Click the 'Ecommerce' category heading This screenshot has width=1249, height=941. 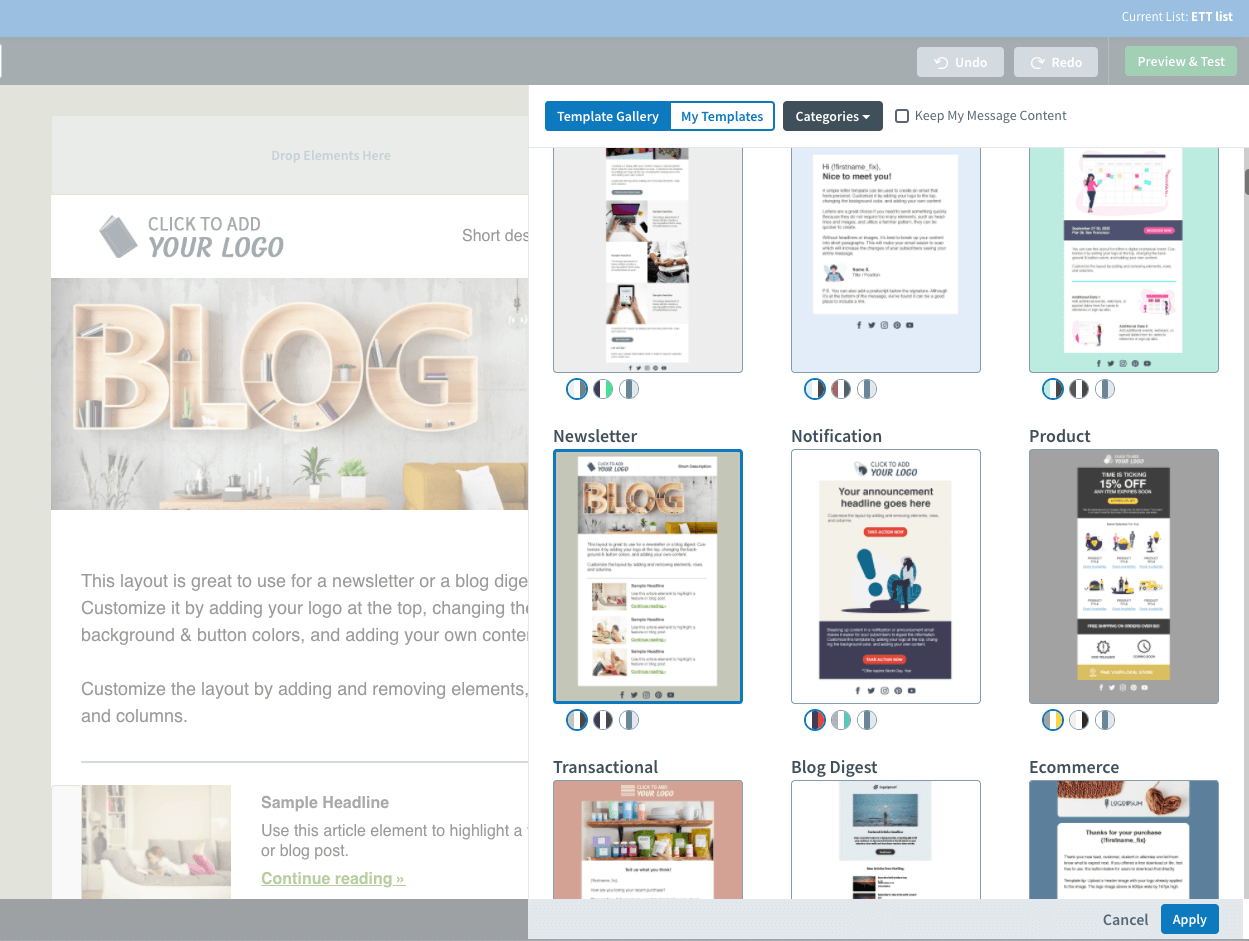coord(1074,767)
